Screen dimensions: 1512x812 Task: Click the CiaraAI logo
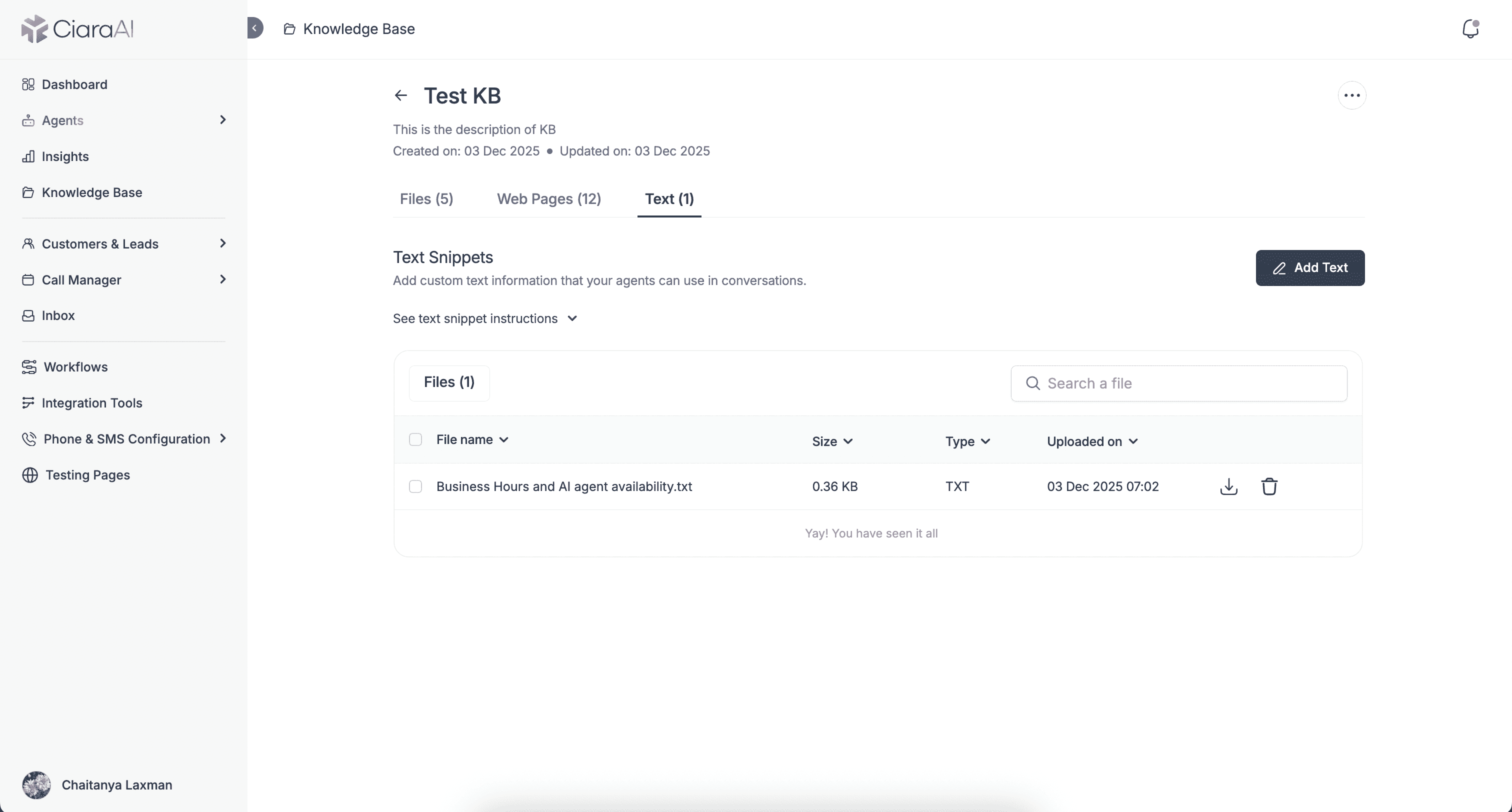tap(77, 29)
